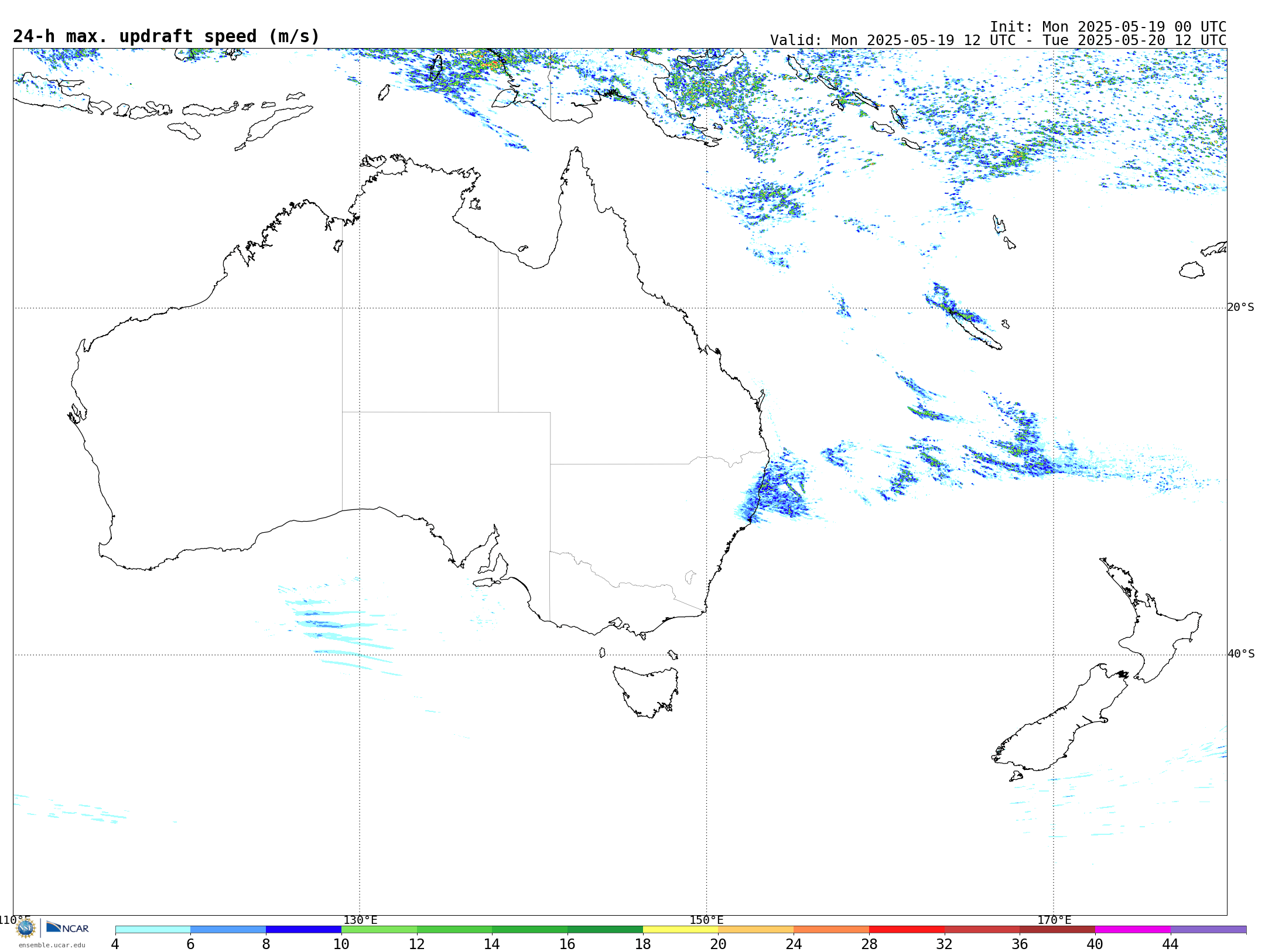Viewport: 1265px width, 952px height.
Task: Click the colorbar tick label '12'
Action: click(x=417, y=944)
